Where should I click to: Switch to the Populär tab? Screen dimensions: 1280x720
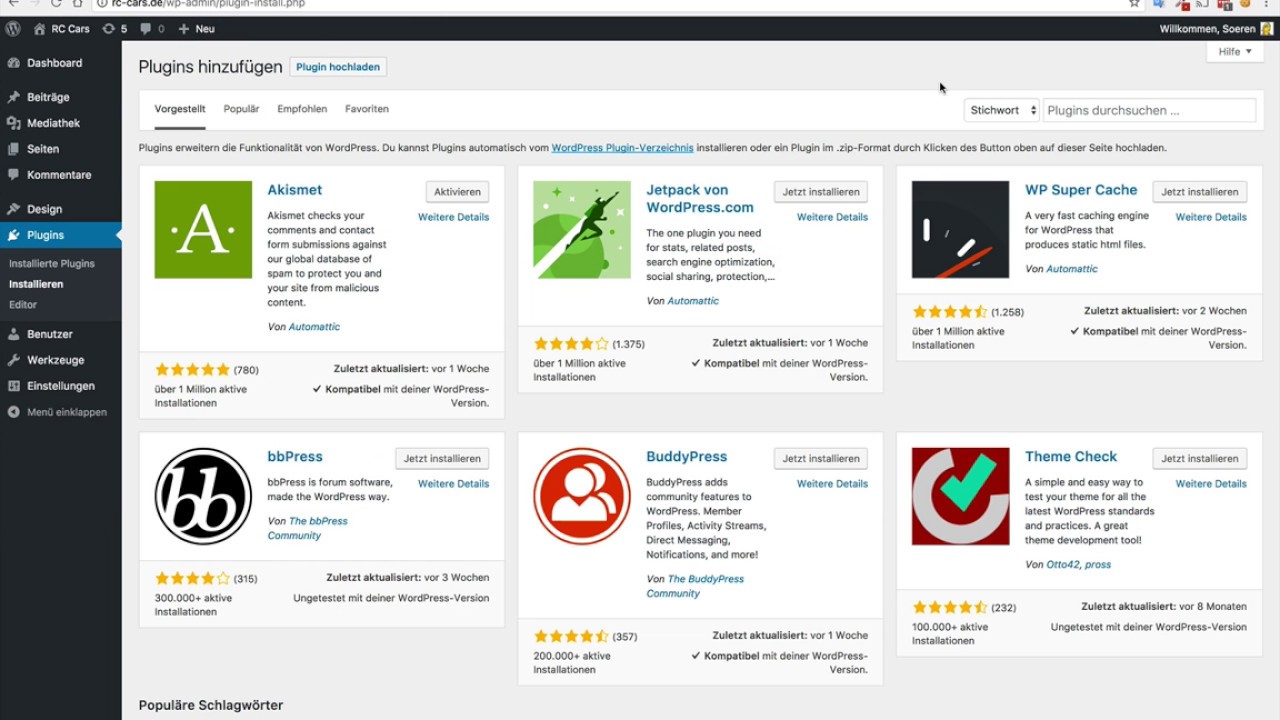(x=241, y=109)
